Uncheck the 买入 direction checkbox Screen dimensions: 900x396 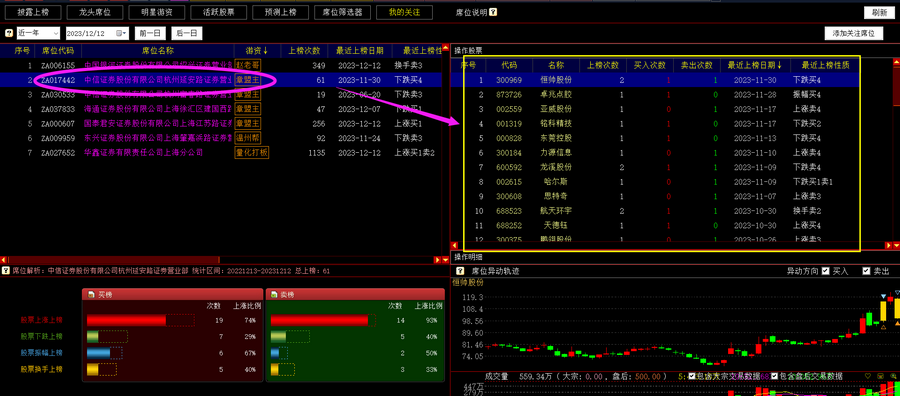[x=825, y=271]
